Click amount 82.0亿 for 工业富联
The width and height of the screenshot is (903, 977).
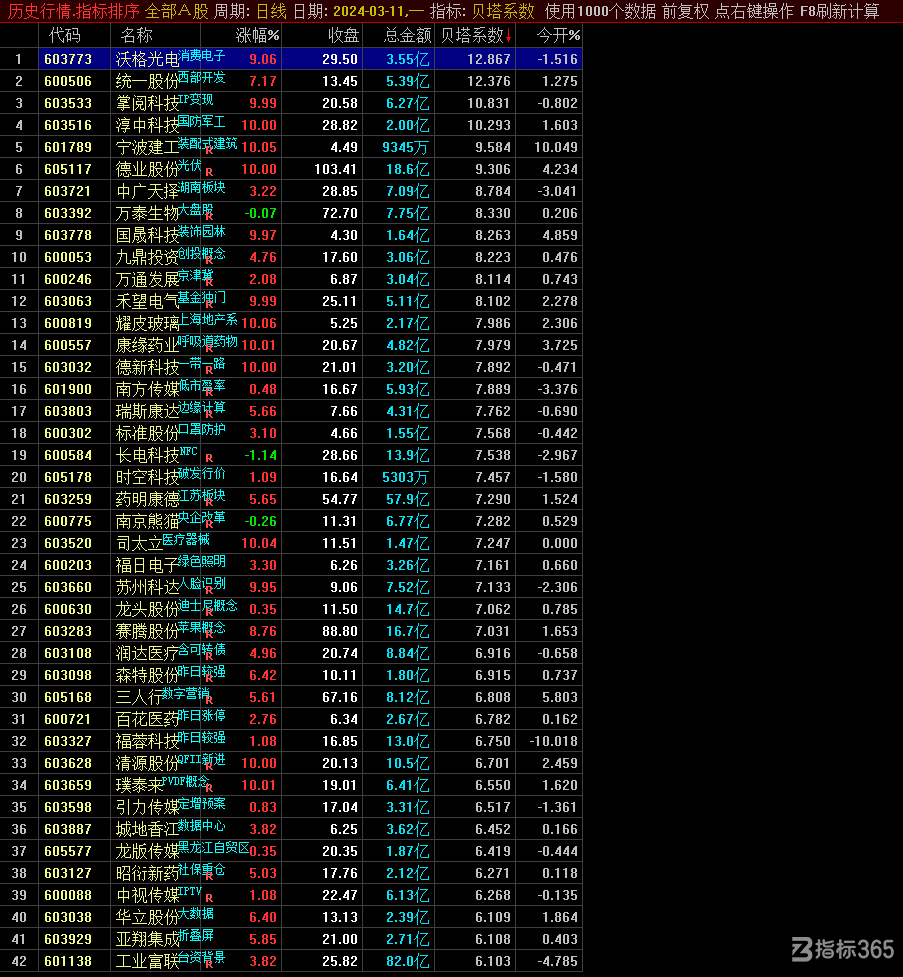point(408,961)
